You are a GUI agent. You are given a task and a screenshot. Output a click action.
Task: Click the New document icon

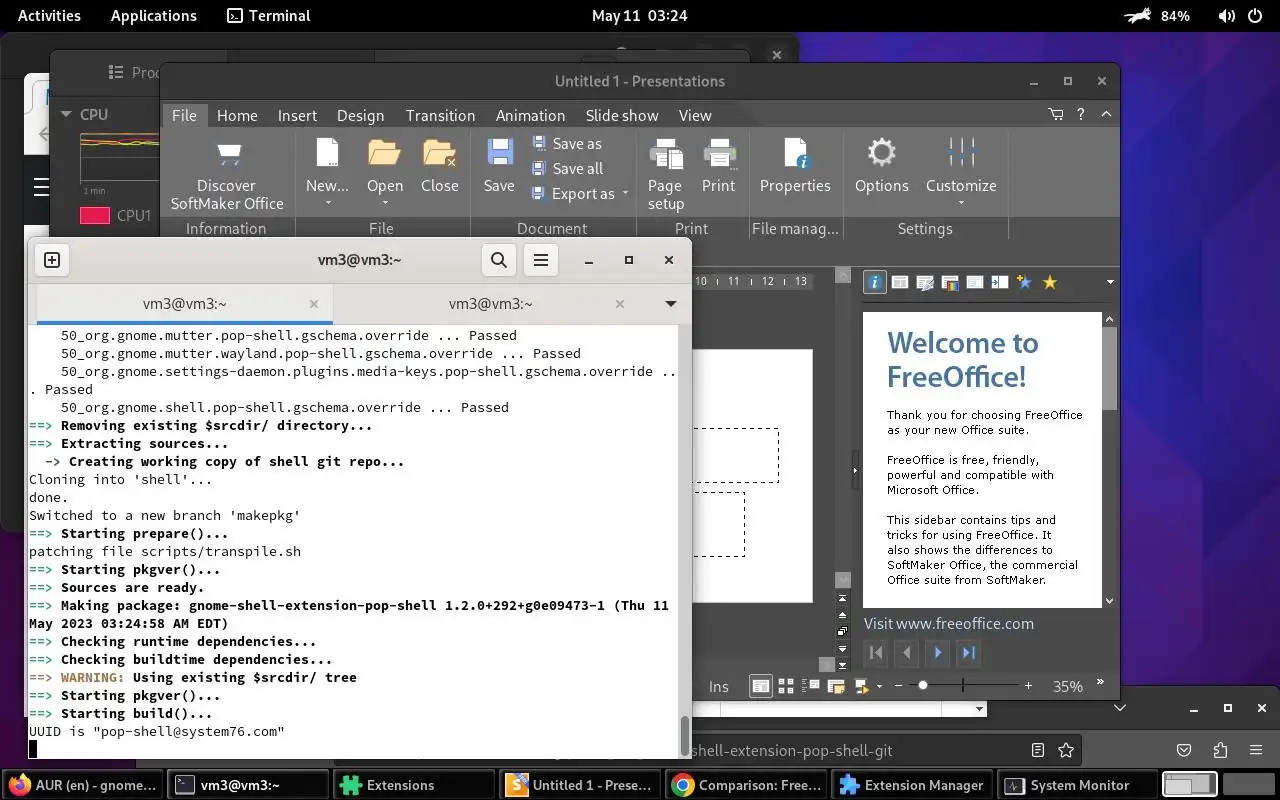[328, 152]
